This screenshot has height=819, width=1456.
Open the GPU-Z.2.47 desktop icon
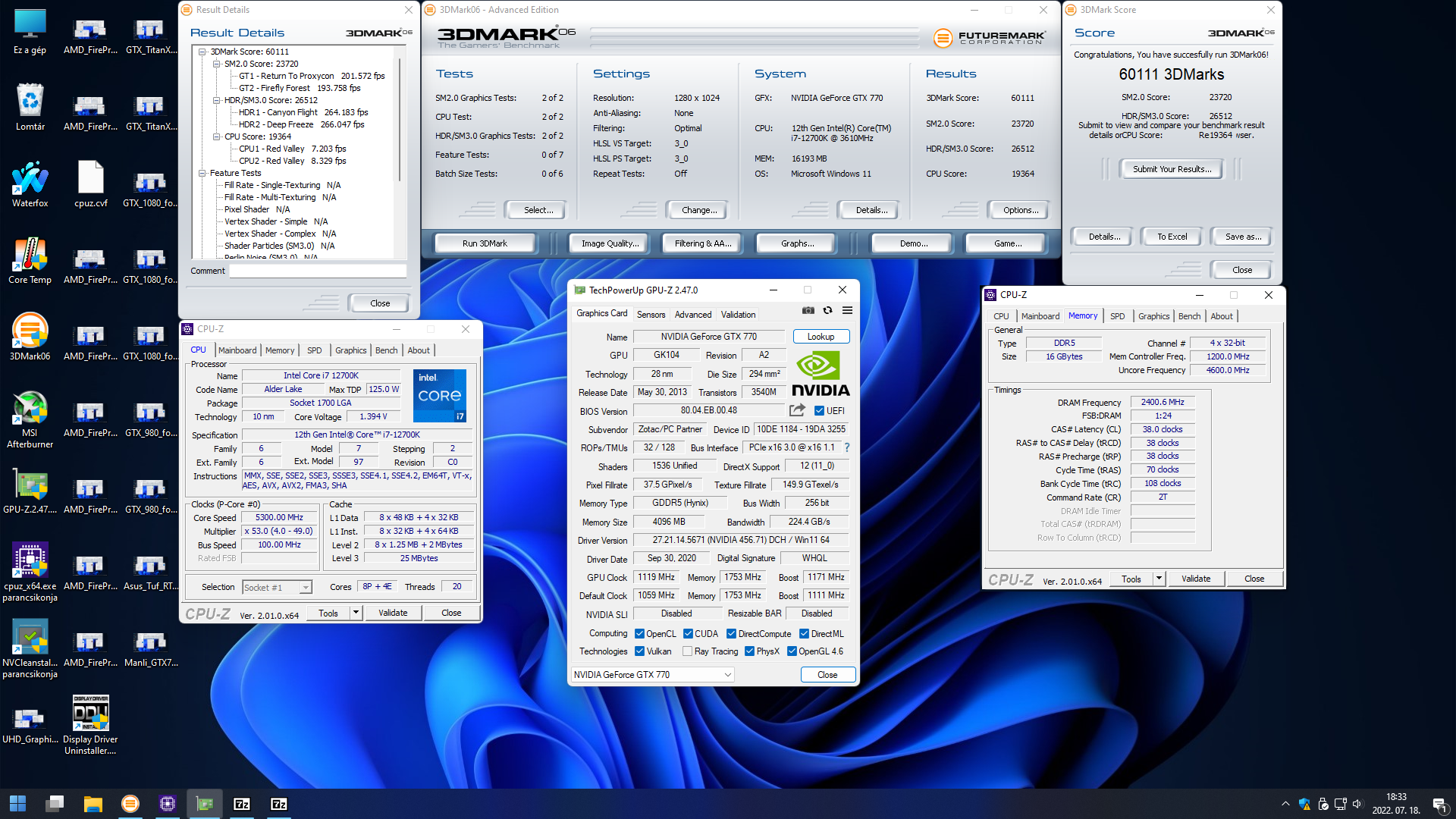coord(30,491)
